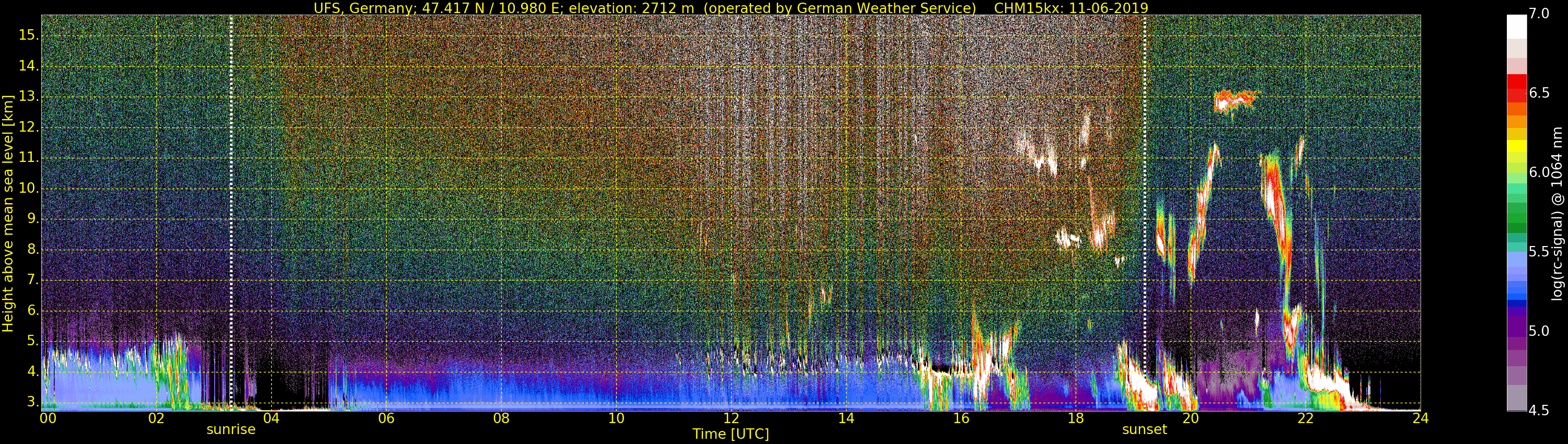
Task: Click the time tick label '16'
Action: coord(961,418)
